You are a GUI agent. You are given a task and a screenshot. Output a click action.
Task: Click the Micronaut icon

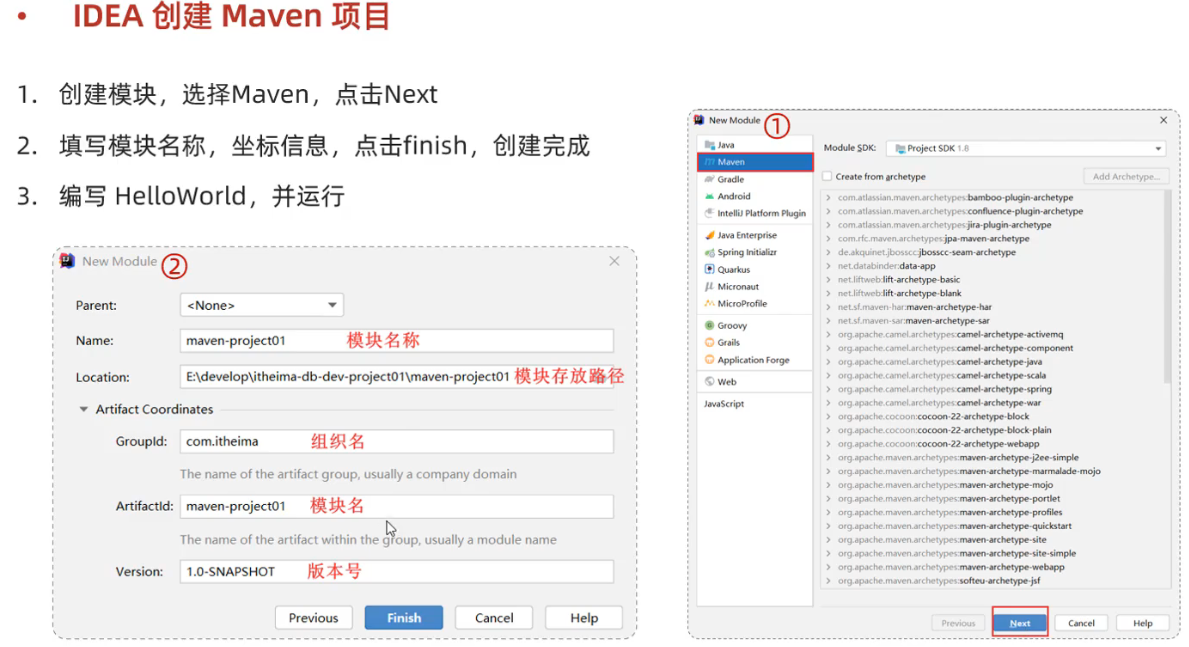710,287
